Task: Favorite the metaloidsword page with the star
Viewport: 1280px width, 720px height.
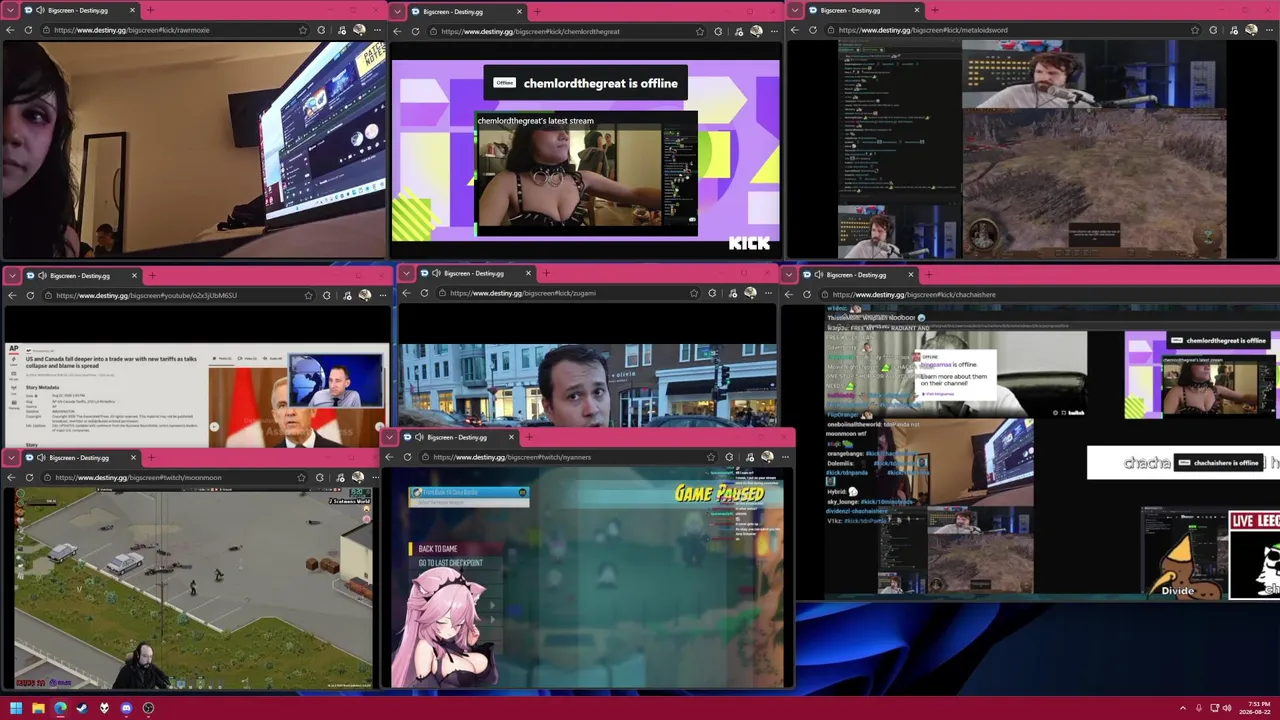Action: pos(1195,30)
